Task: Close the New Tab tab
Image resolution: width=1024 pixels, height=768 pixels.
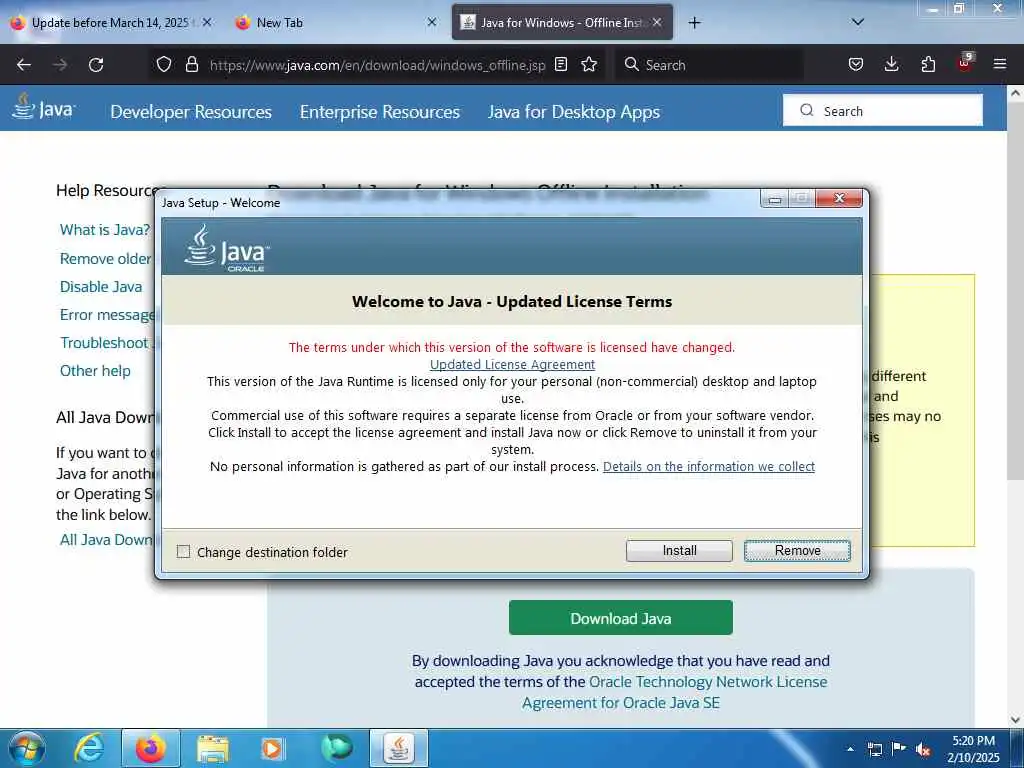Action: (x=432, y=22)
